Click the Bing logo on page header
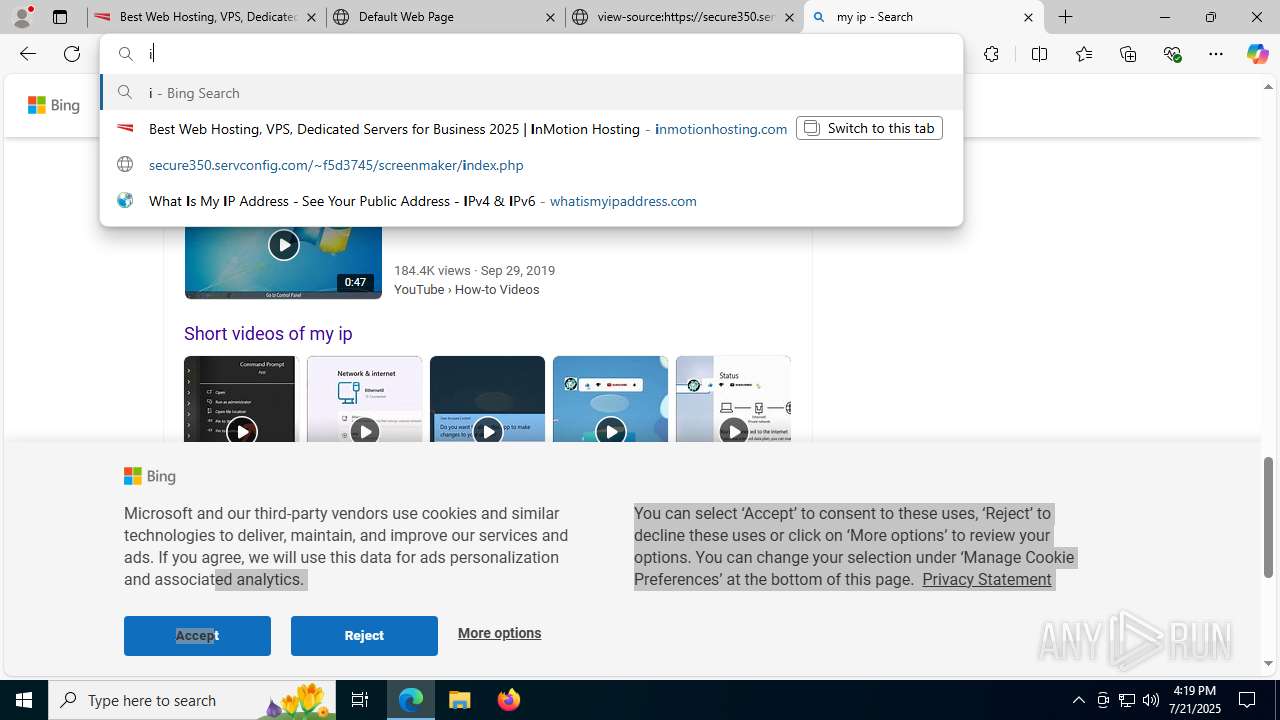This screenshot has height=720, width=1280. [54, 105]
